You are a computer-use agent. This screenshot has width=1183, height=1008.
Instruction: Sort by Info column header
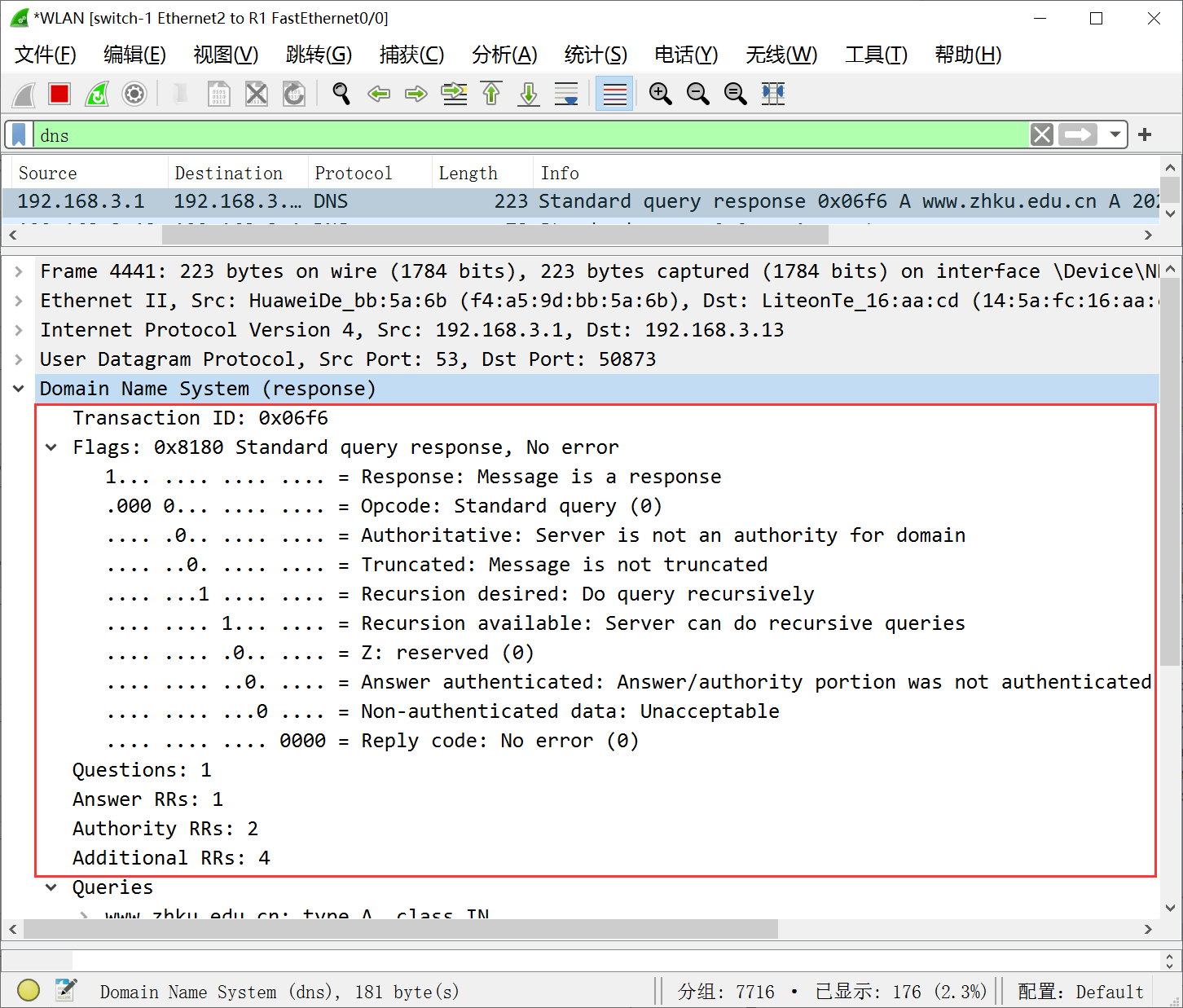coord(846,173)
